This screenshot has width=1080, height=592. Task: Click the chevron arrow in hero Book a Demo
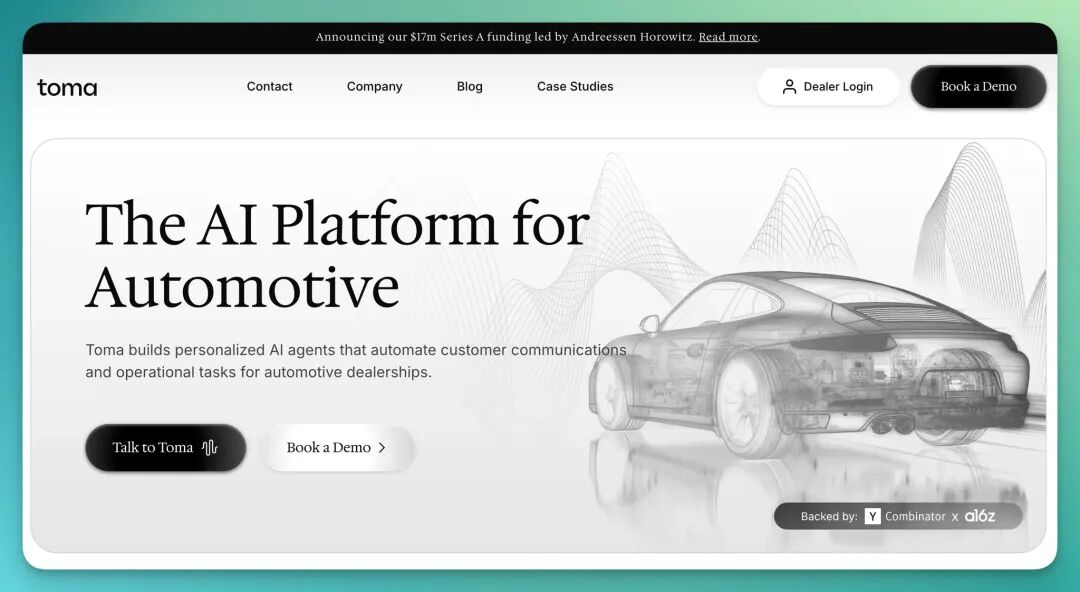[x=382, y=448]
